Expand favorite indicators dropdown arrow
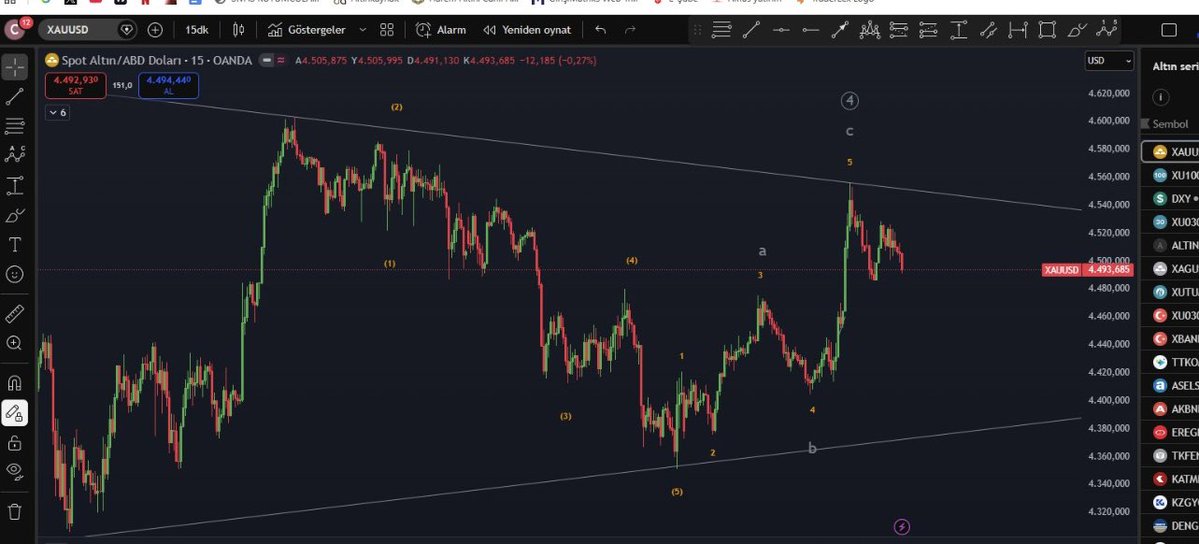The width and height of the screenshot is (1199, 544). pos(363,30)
